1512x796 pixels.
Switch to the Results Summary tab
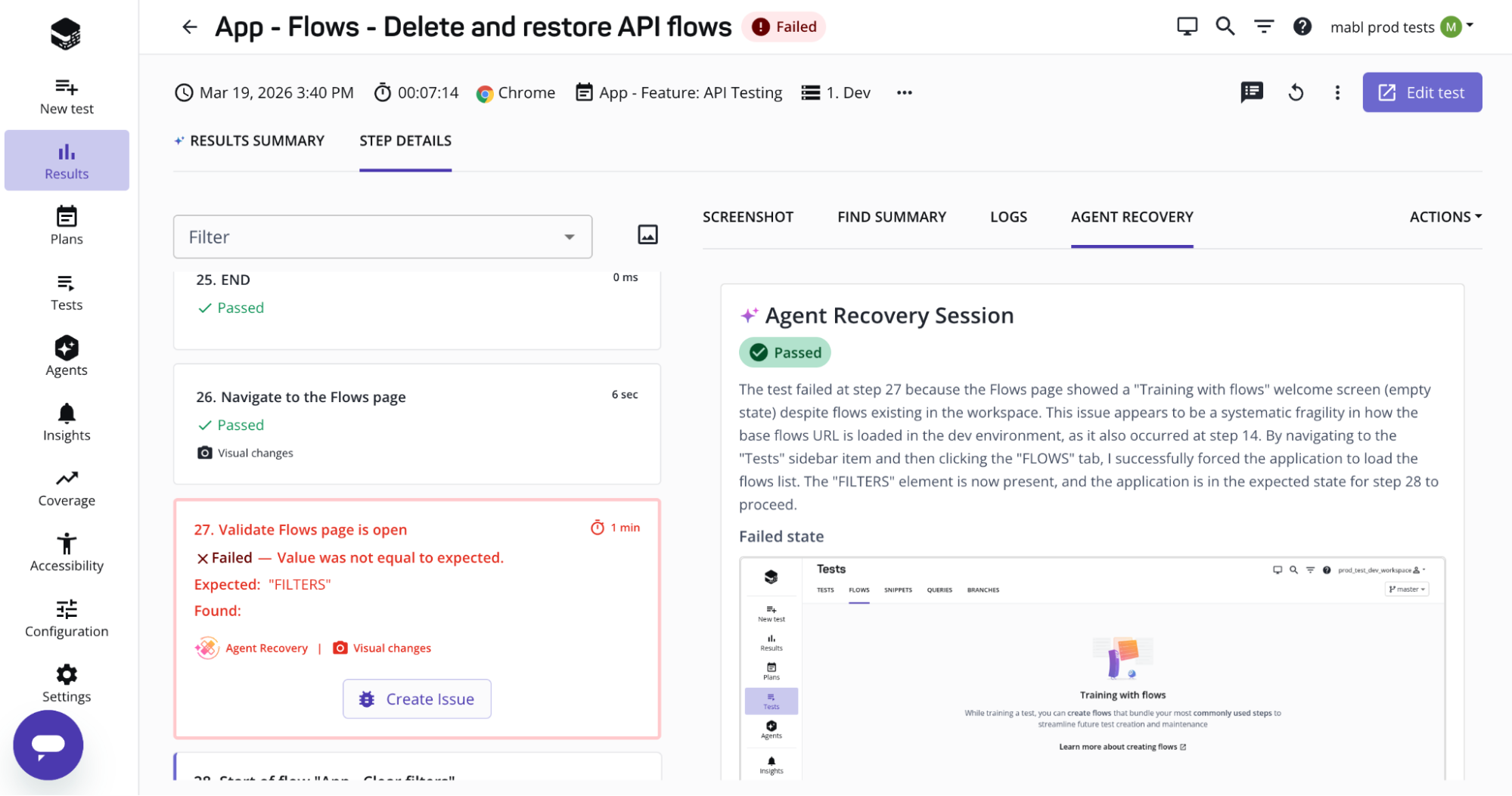tap(257, 141)
